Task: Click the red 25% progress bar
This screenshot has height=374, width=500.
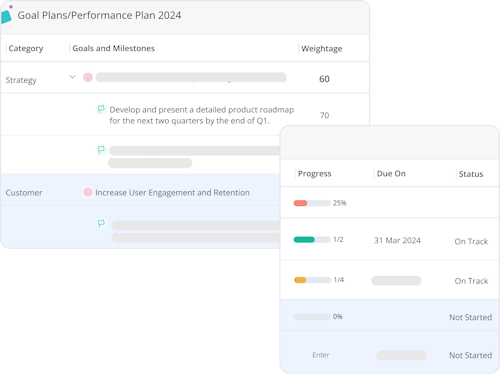Action: tap(312, 203)
